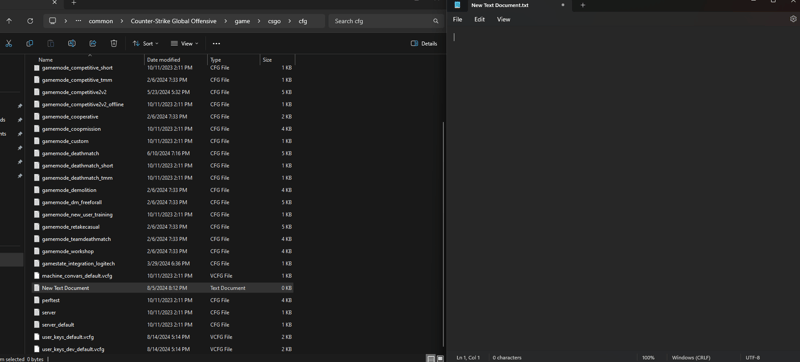
Task: Switch to details list view icon
Action: [431, 358]
